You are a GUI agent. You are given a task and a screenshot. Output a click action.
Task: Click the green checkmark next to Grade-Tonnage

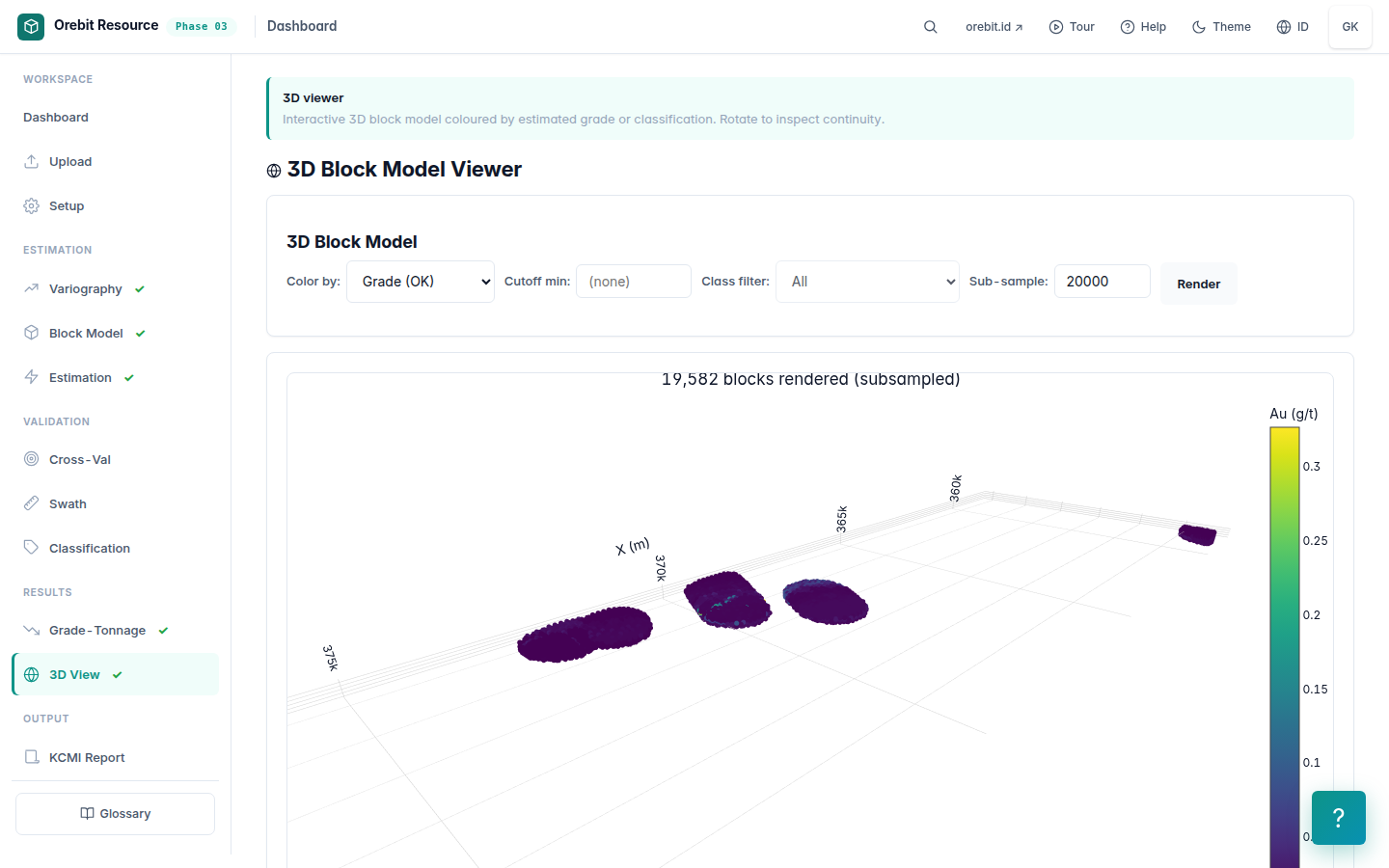(x=163, y=631)
